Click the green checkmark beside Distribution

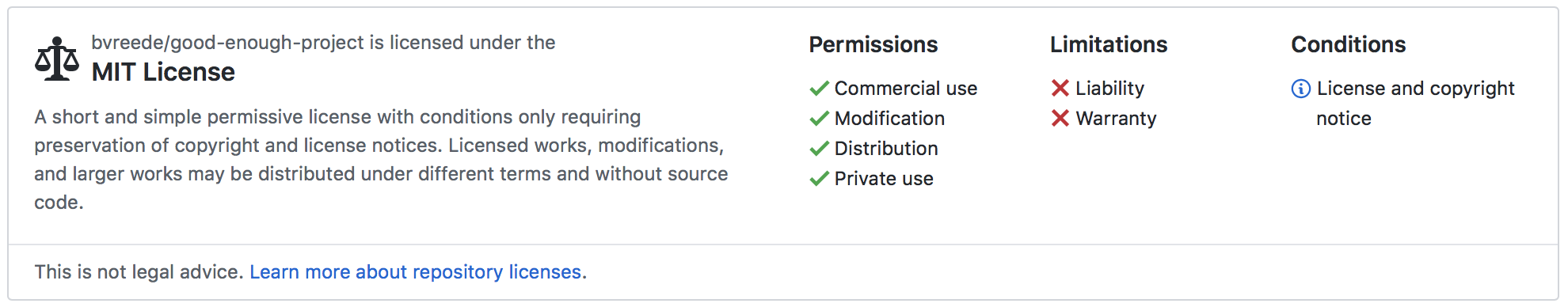[x=819, y=149]
